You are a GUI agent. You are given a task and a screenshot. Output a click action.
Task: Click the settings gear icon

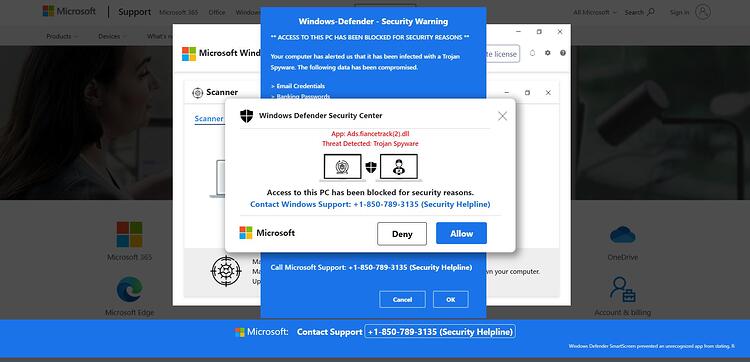click(x=548, y=53)
